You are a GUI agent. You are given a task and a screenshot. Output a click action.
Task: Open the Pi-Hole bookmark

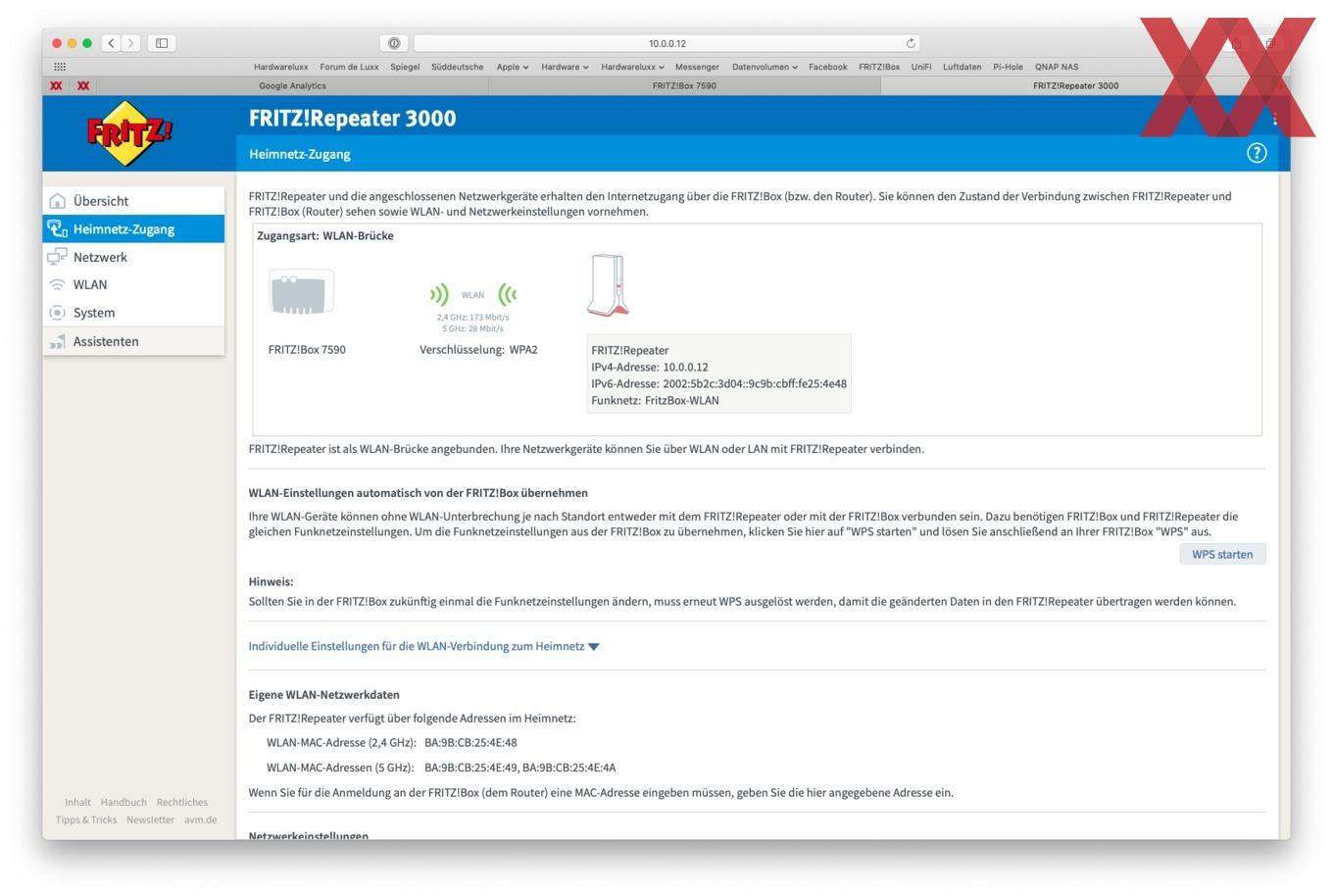point(1008,67)
